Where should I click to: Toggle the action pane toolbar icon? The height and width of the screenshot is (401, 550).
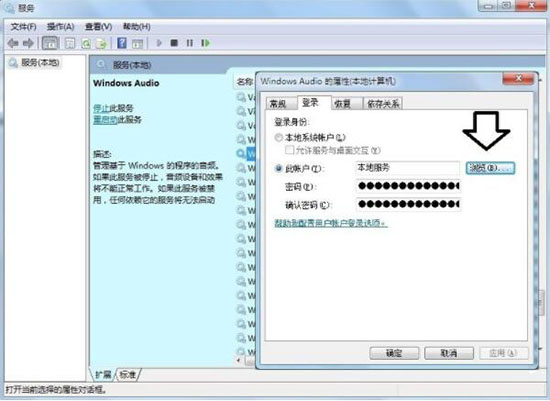137,43
